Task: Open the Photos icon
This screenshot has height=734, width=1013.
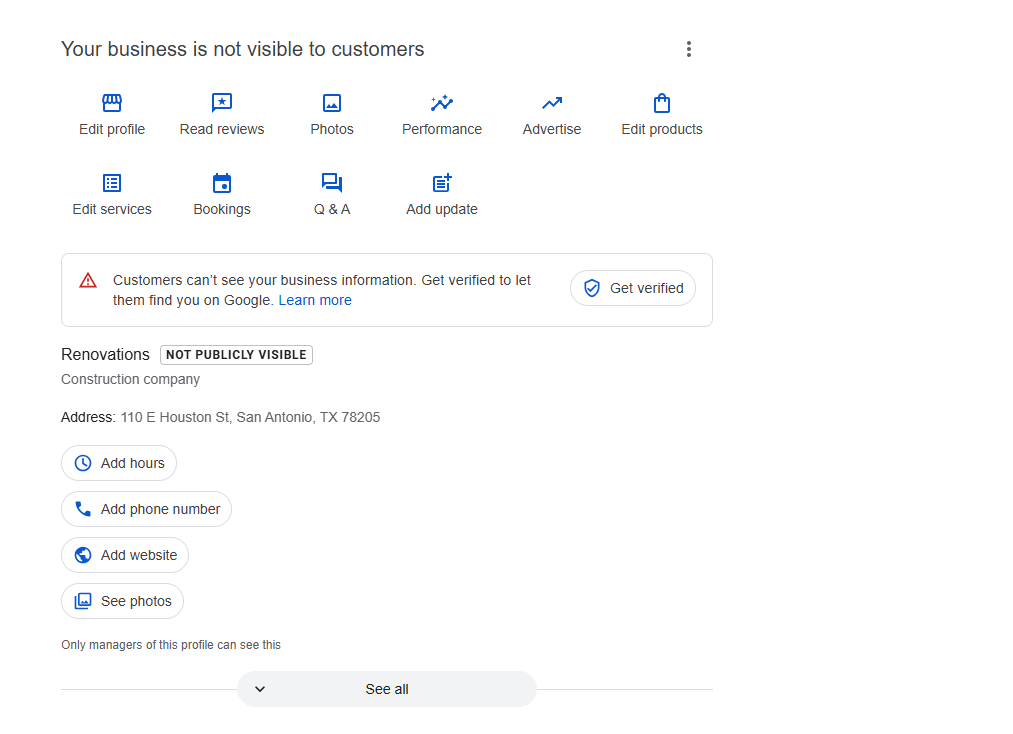Action: [x=332, y=103]
